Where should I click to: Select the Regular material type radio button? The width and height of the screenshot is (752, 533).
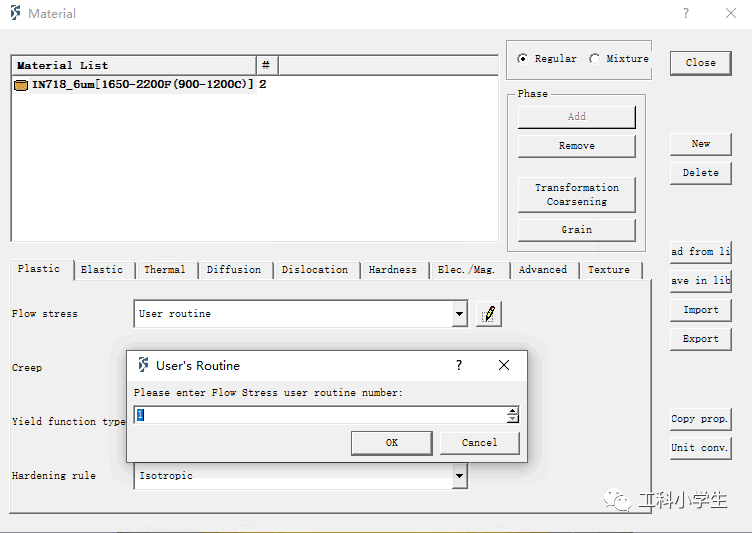point(522,59)
